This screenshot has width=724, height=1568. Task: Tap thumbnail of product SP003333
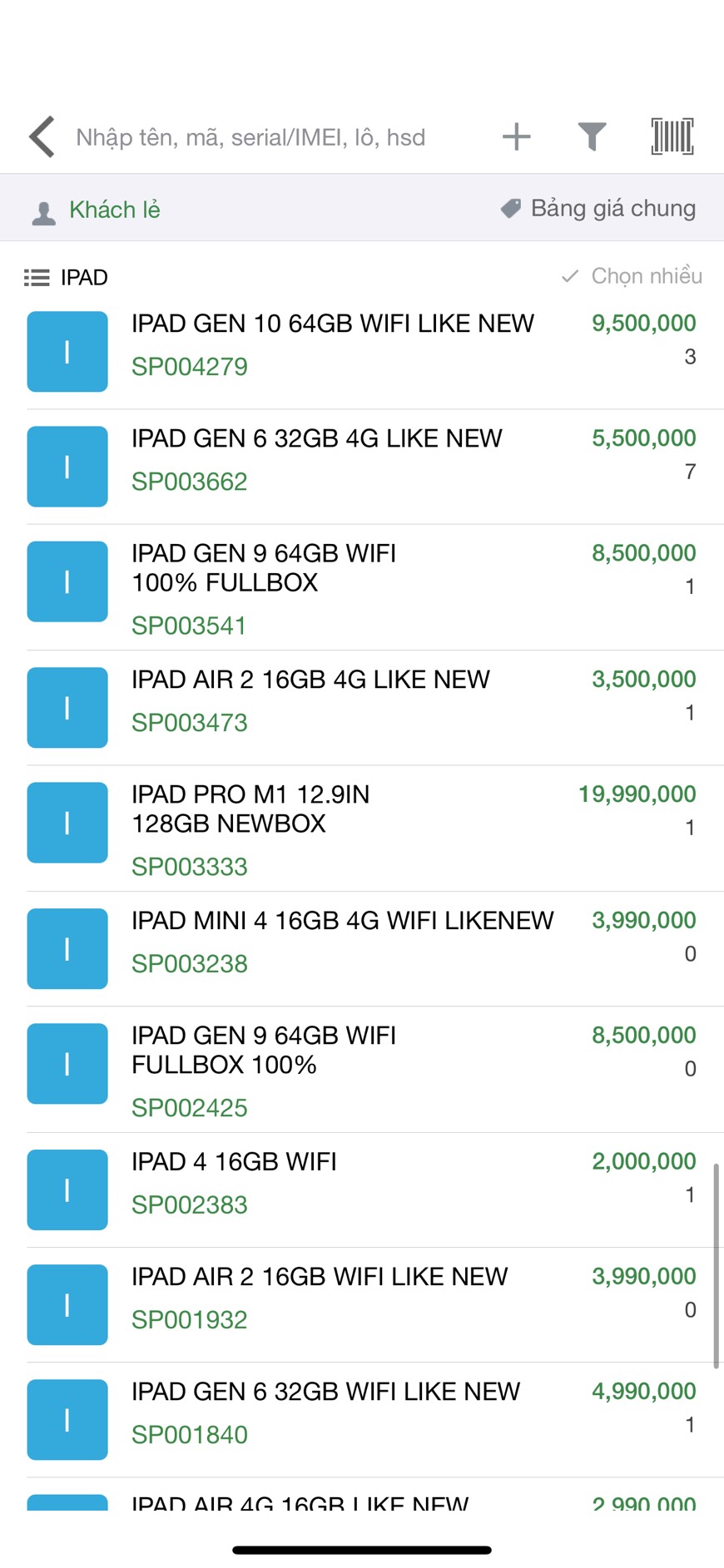coord(67,823)
